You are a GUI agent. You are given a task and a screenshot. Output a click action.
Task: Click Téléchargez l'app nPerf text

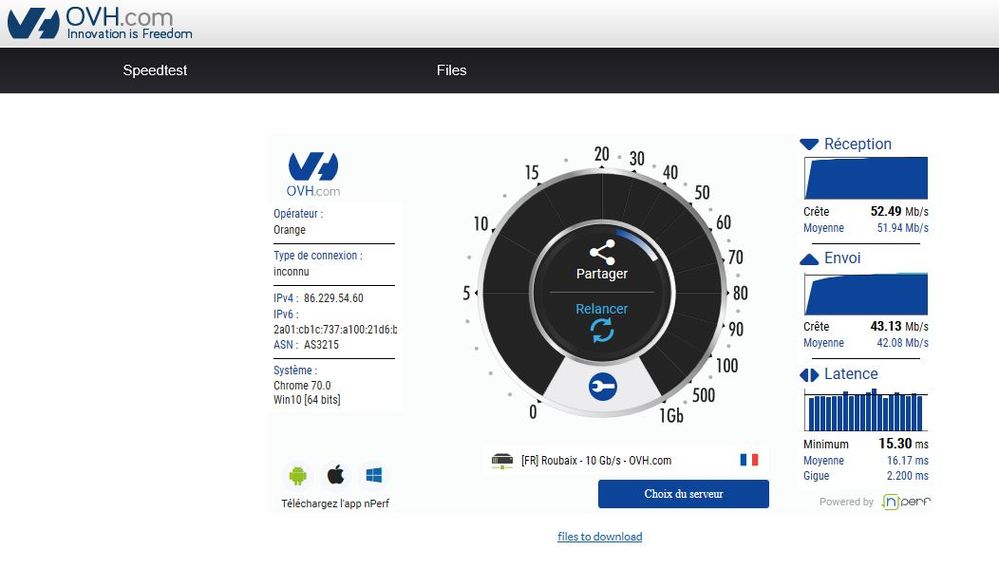point(335,503)
